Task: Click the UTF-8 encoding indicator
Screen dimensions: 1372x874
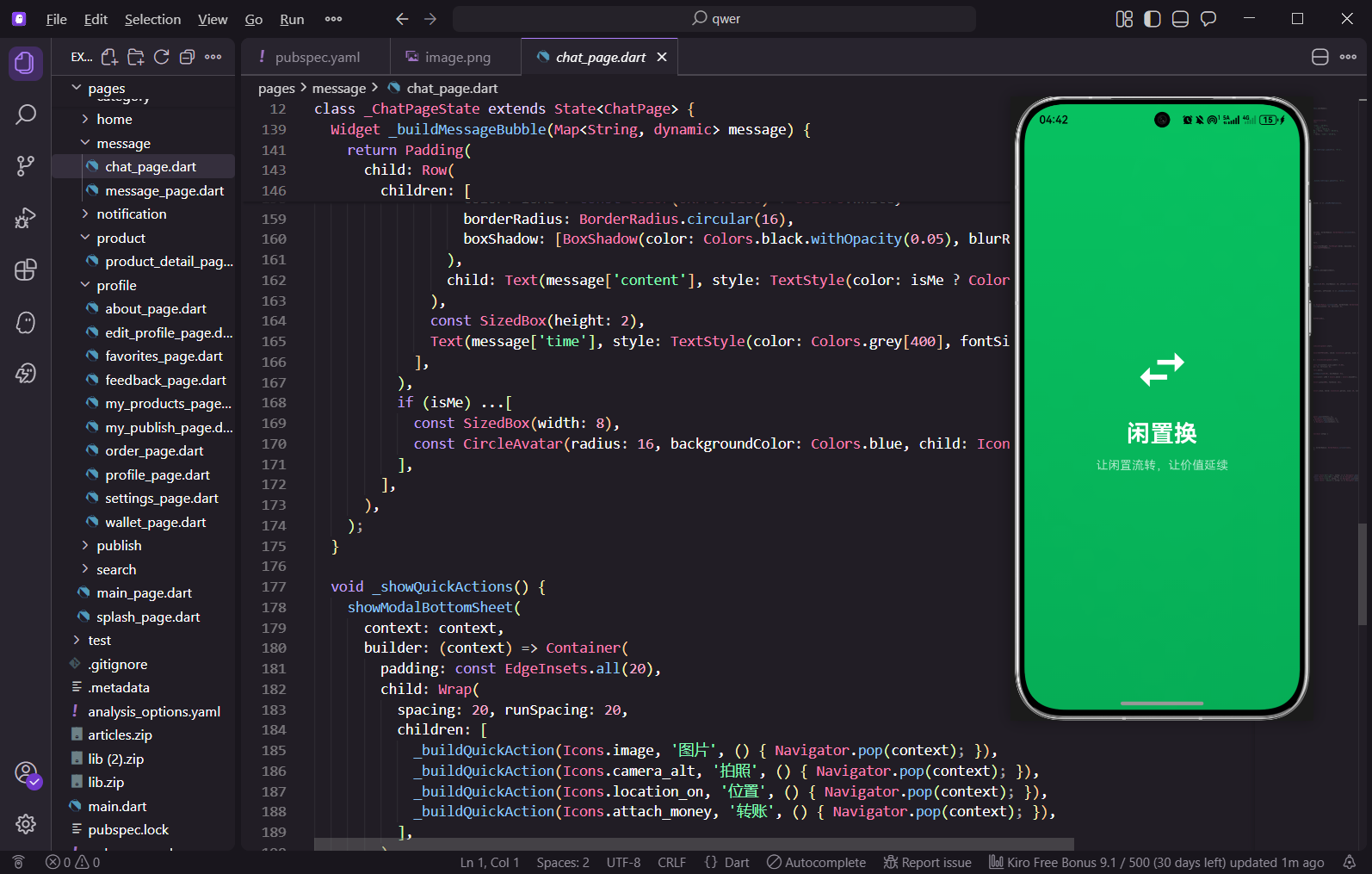Action: tap(623, 862)
